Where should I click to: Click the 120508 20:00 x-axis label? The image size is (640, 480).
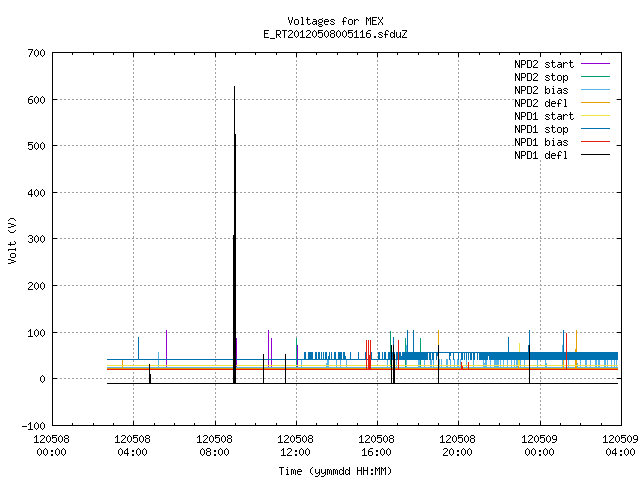coord(458,446)
